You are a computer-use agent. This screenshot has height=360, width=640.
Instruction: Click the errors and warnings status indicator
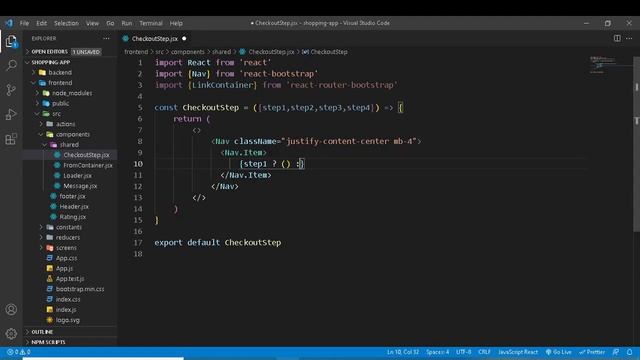(19, 352)
